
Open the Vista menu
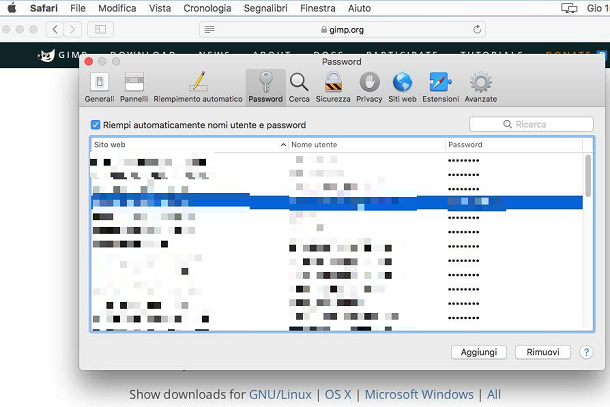(160, 8)
